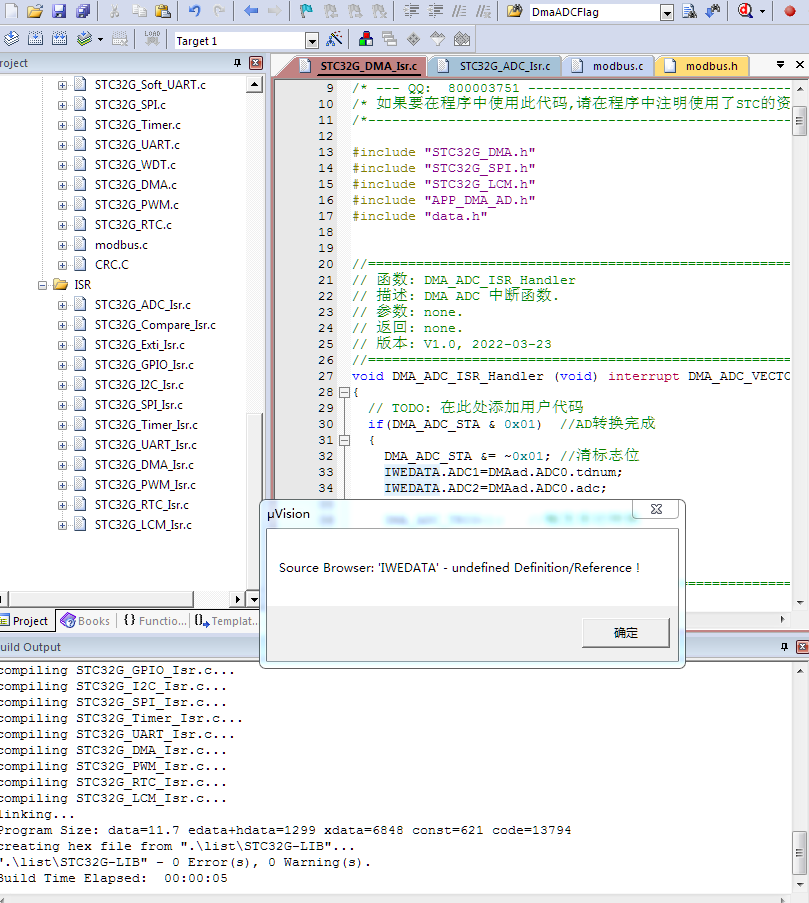Screen dimensions: 809x903
Task: Open the batch build icon
Action: click(85, 39)
